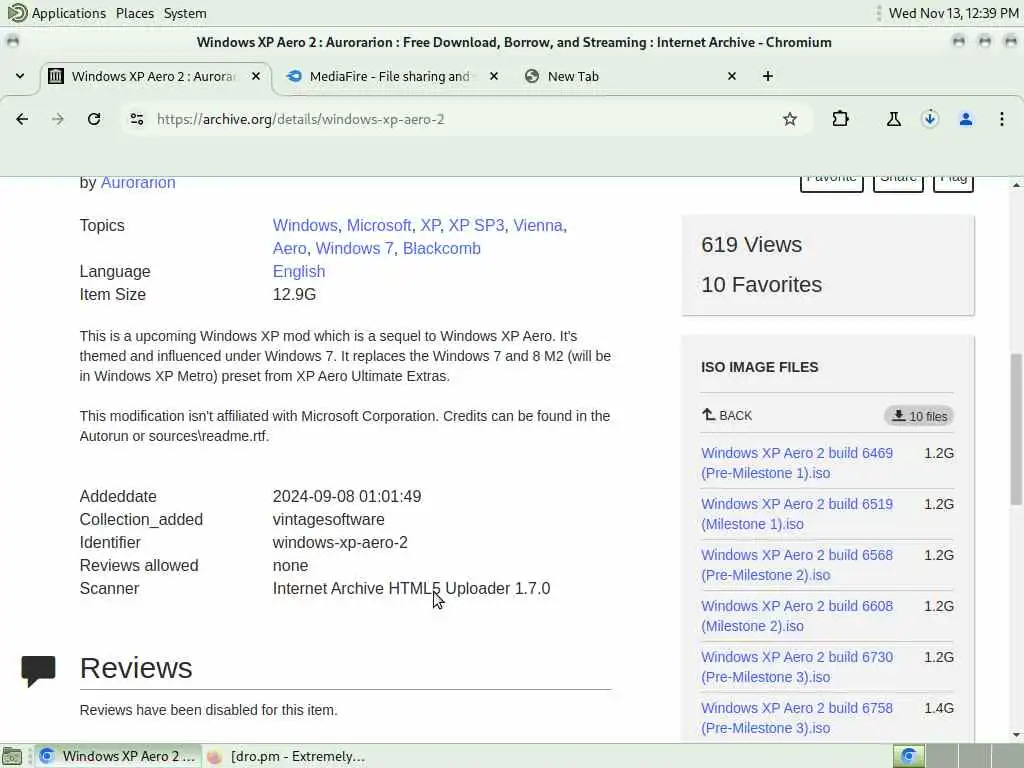
Task: Bookmark this page with the star icon
Action: [790, 119]
